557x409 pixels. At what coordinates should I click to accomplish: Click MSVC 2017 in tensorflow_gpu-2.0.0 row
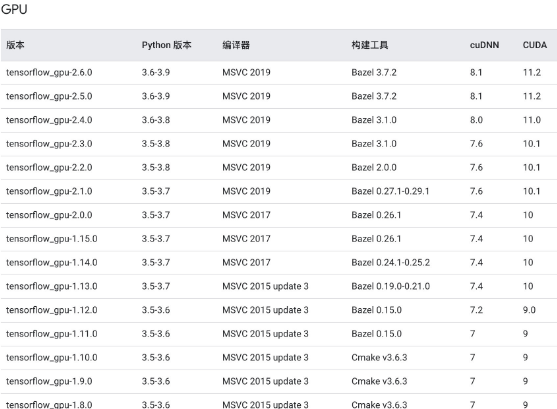246,215
